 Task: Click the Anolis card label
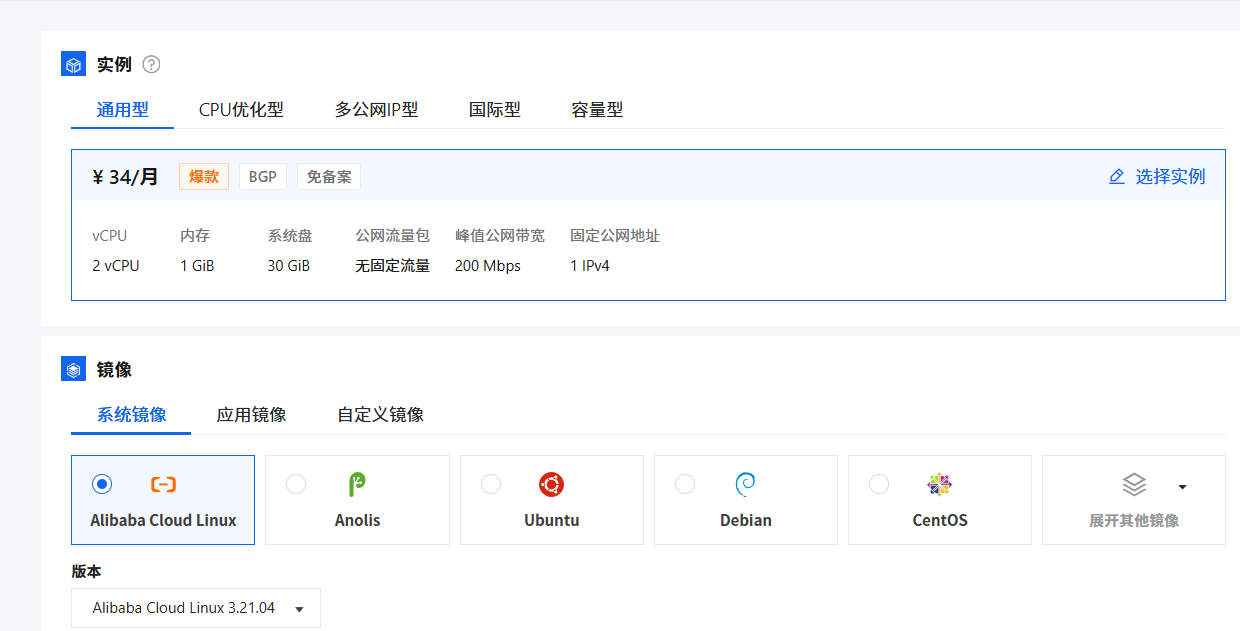(357, 521)
